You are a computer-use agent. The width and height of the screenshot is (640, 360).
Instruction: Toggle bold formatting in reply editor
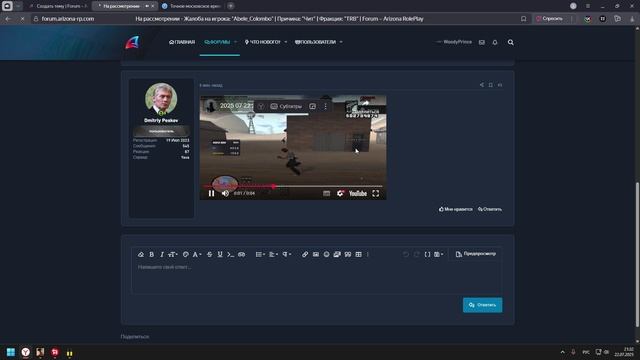tap(151, 254)
